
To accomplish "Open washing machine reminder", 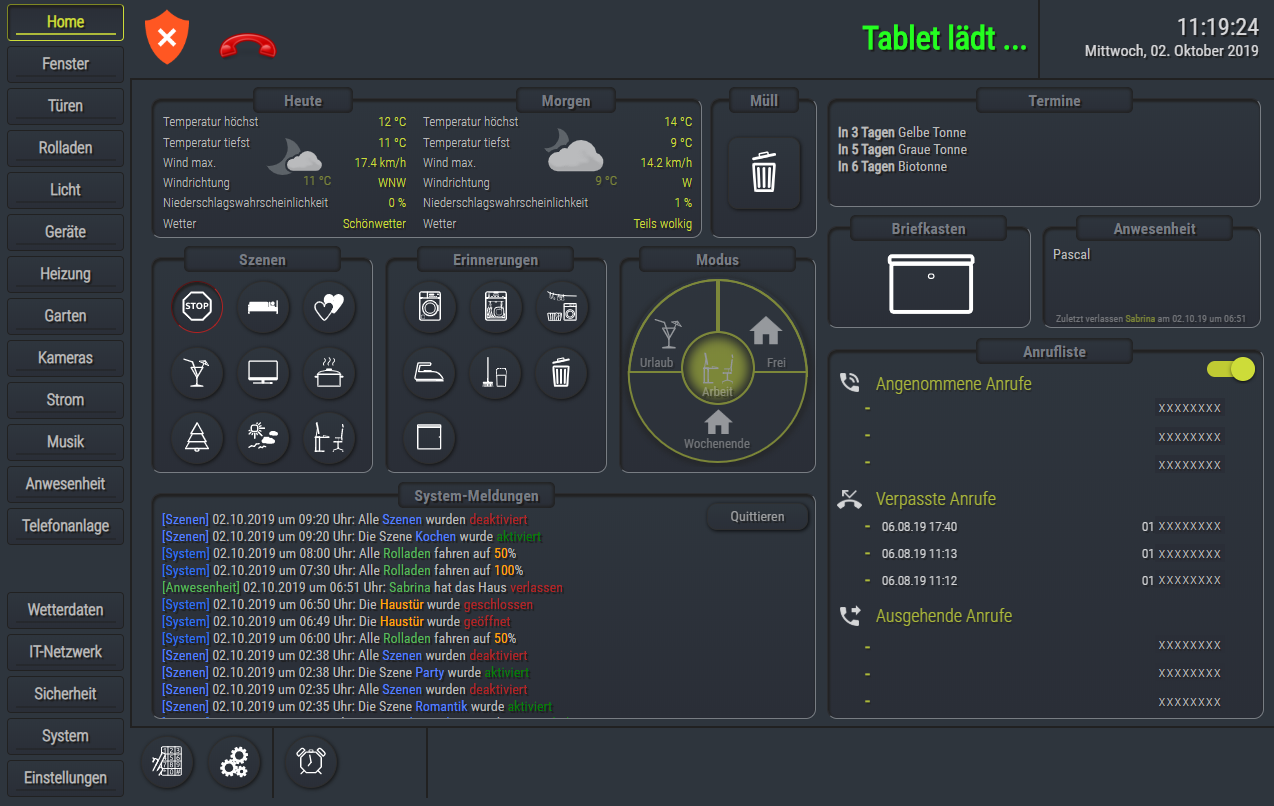I will point(430,307).
